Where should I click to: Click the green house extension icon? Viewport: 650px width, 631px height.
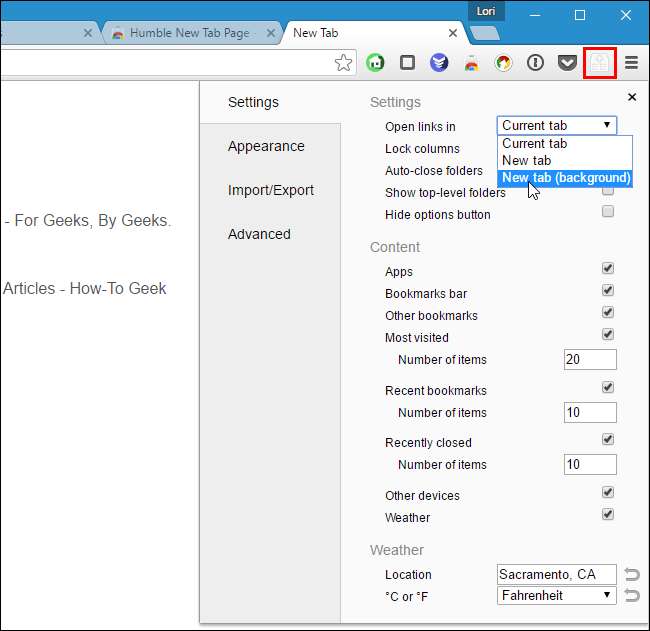[x=375, y=63]
